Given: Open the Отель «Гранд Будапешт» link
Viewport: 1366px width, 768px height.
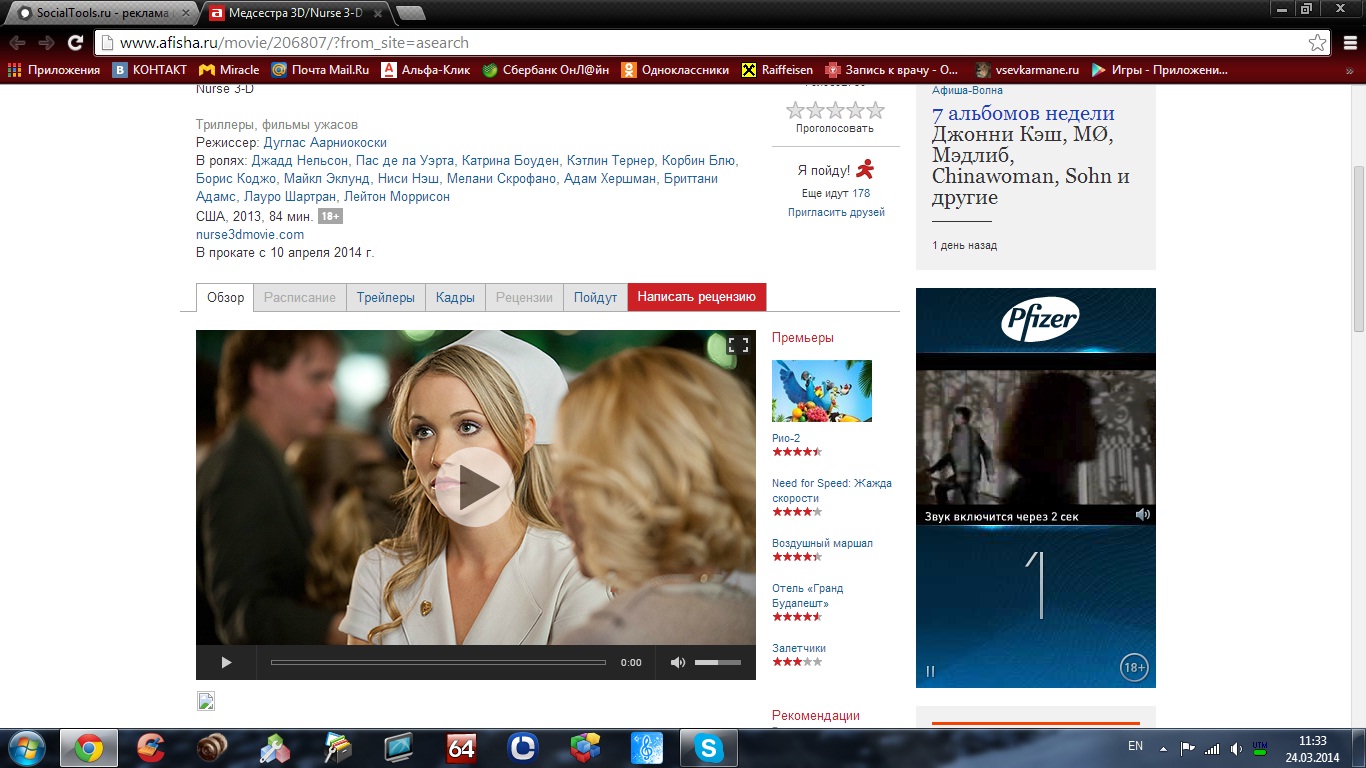Looking at the screenshot, I should click(807, 596).
